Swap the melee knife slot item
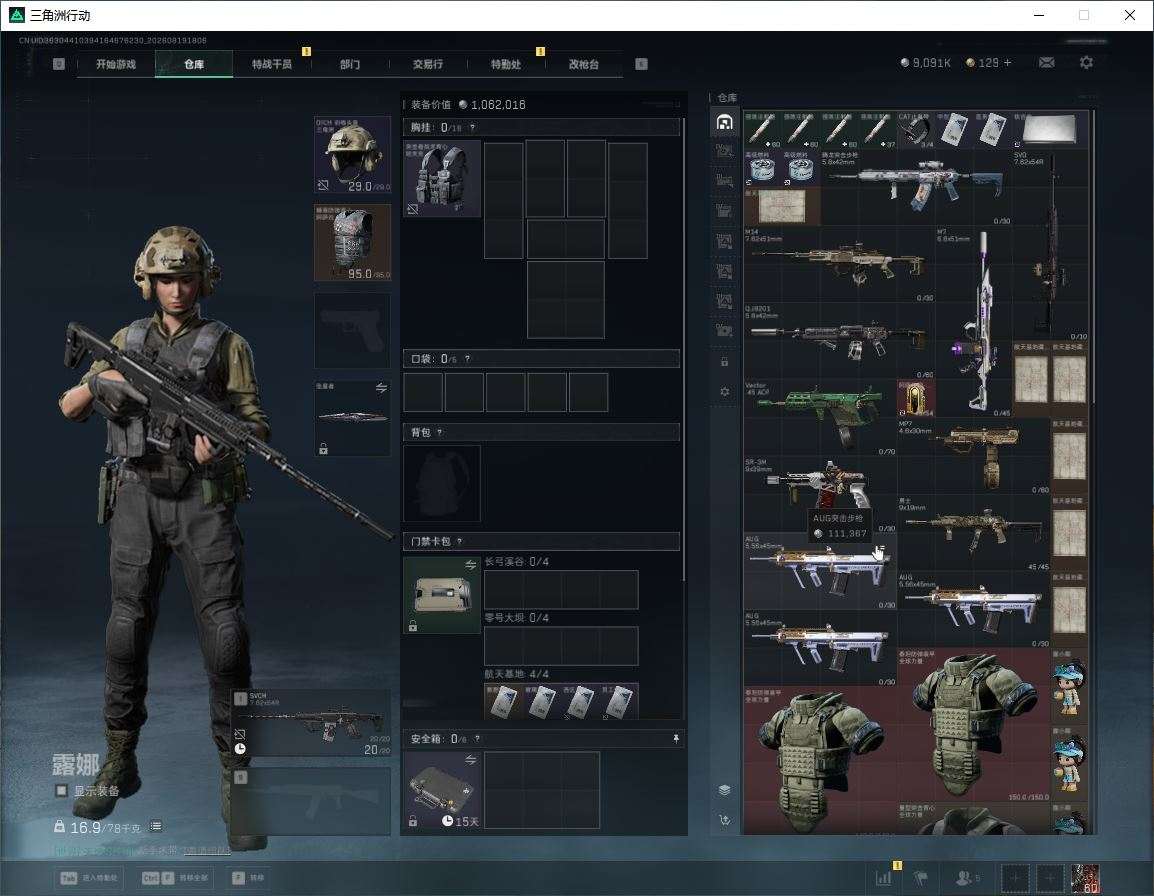This screenshot has height=896, width=1154. (381, 388)
